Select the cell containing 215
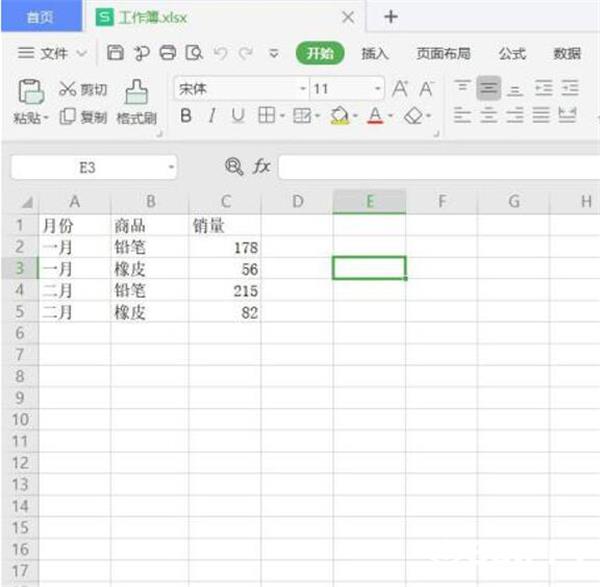 [225, 291]
